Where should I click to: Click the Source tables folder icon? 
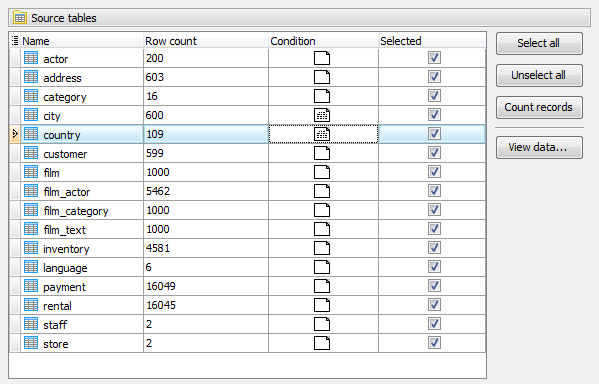point(20,18)
